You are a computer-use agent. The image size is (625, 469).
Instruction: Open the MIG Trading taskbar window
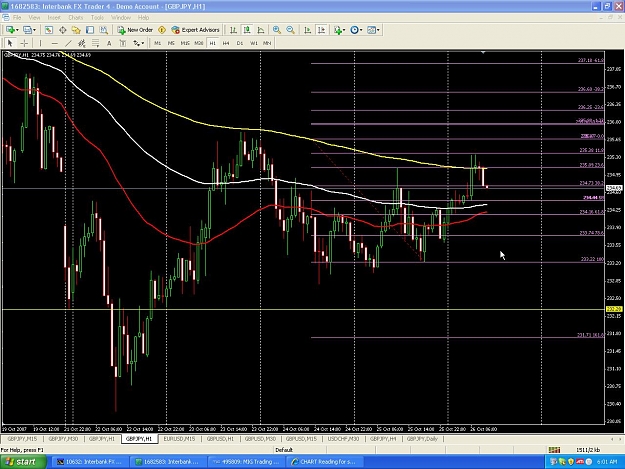point(246,462)
